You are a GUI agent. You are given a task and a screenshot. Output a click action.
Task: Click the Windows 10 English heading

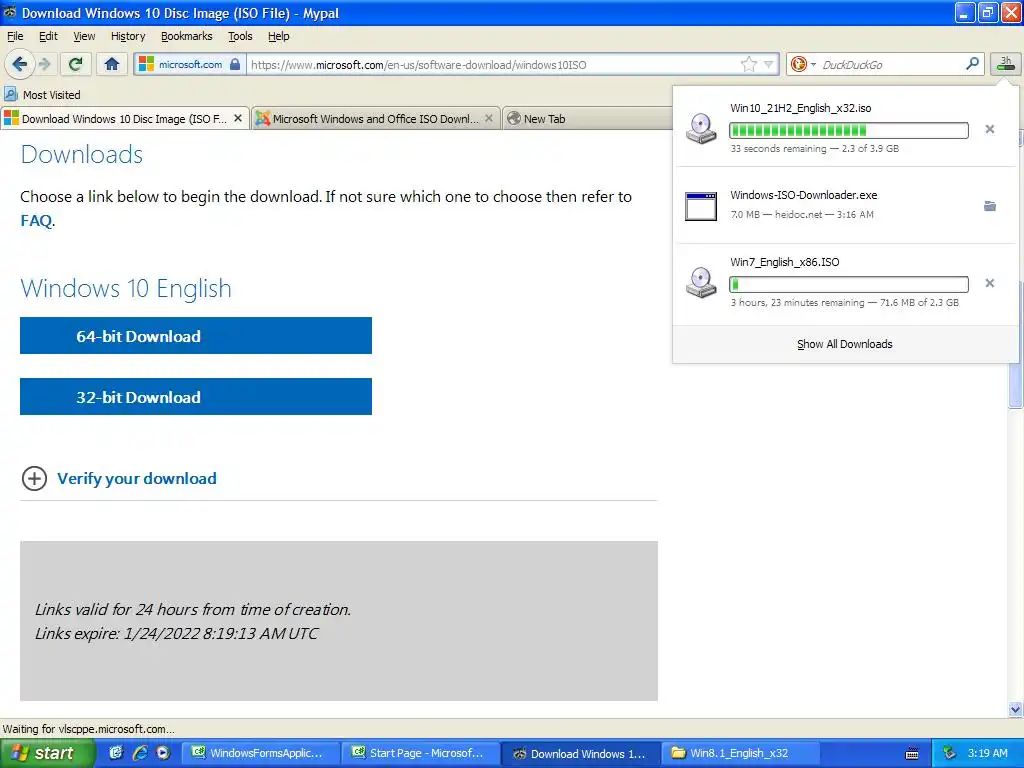coord(126,288)
